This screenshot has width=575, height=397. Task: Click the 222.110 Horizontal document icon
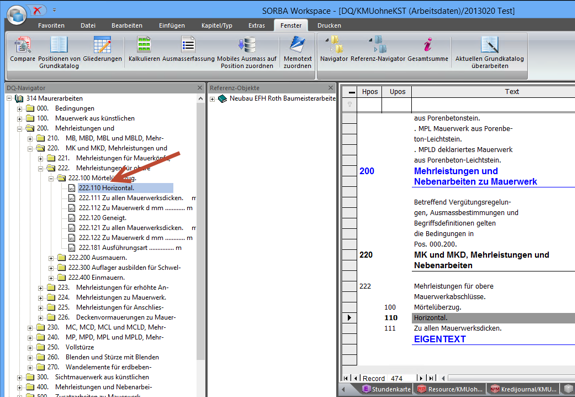coord(72,188)
